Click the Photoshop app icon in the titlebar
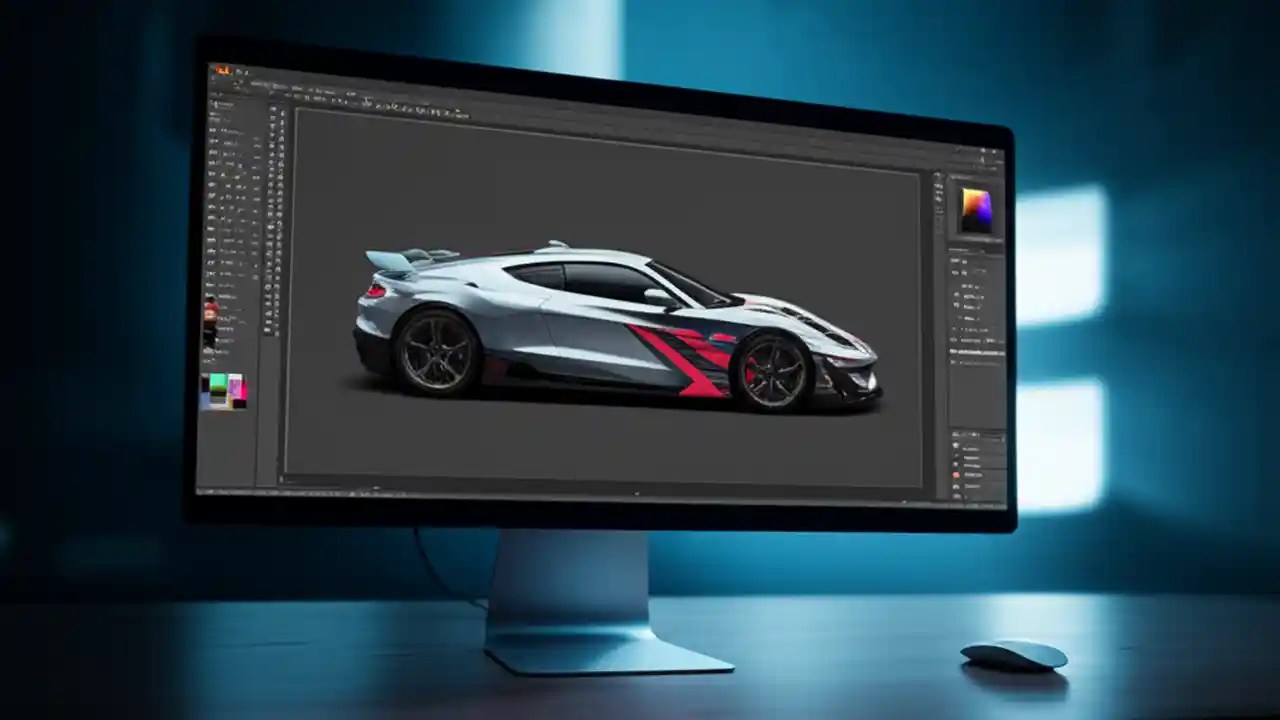Image resolution: width=1280 pixels, height=720 pixels. (222, 70)
